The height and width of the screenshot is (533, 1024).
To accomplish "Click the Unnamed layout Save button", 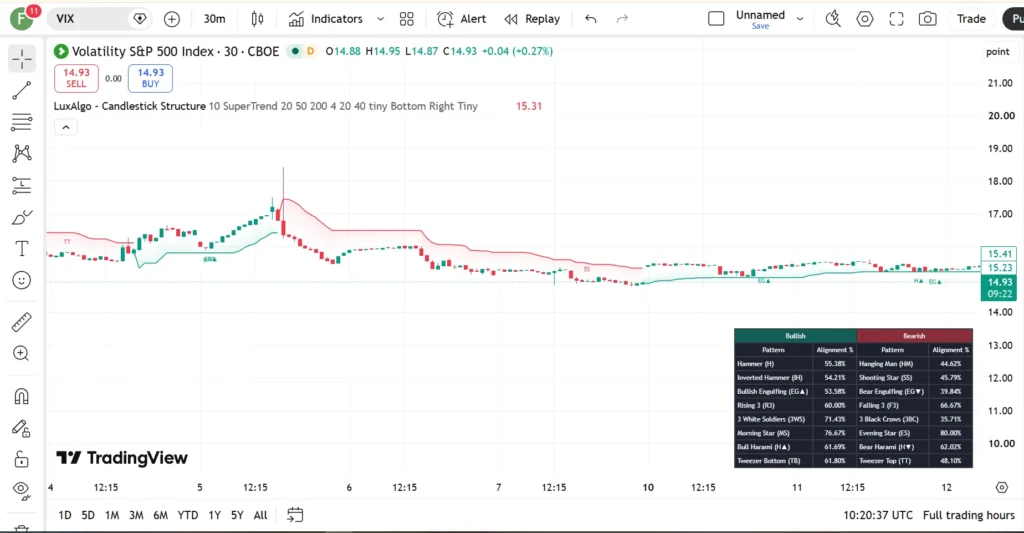I will tap(760, 26).
